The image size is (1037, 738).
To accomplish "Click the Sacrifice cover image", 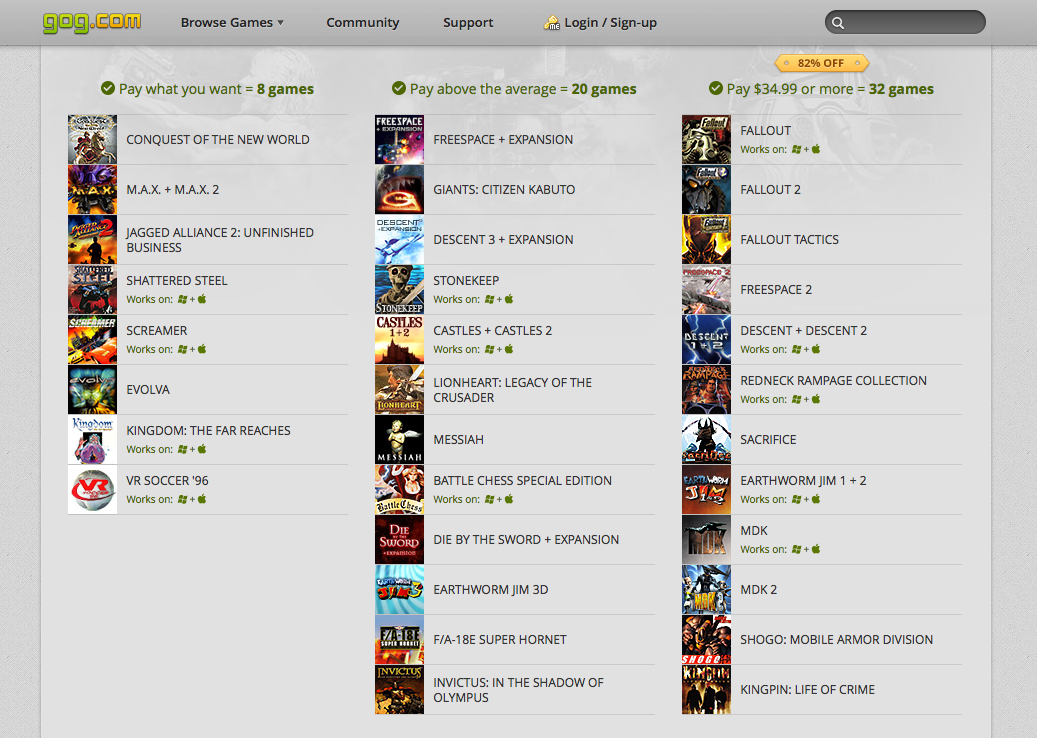I will point(706,440).
